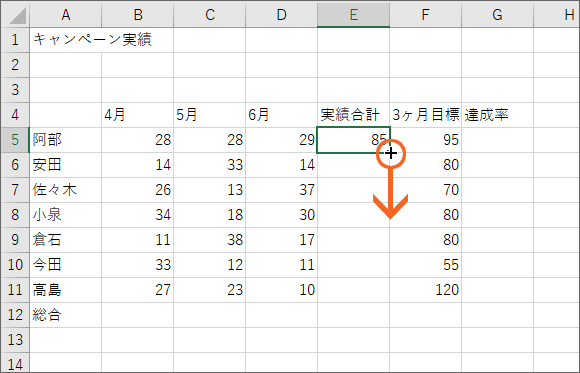Select row 5 header

15,140
